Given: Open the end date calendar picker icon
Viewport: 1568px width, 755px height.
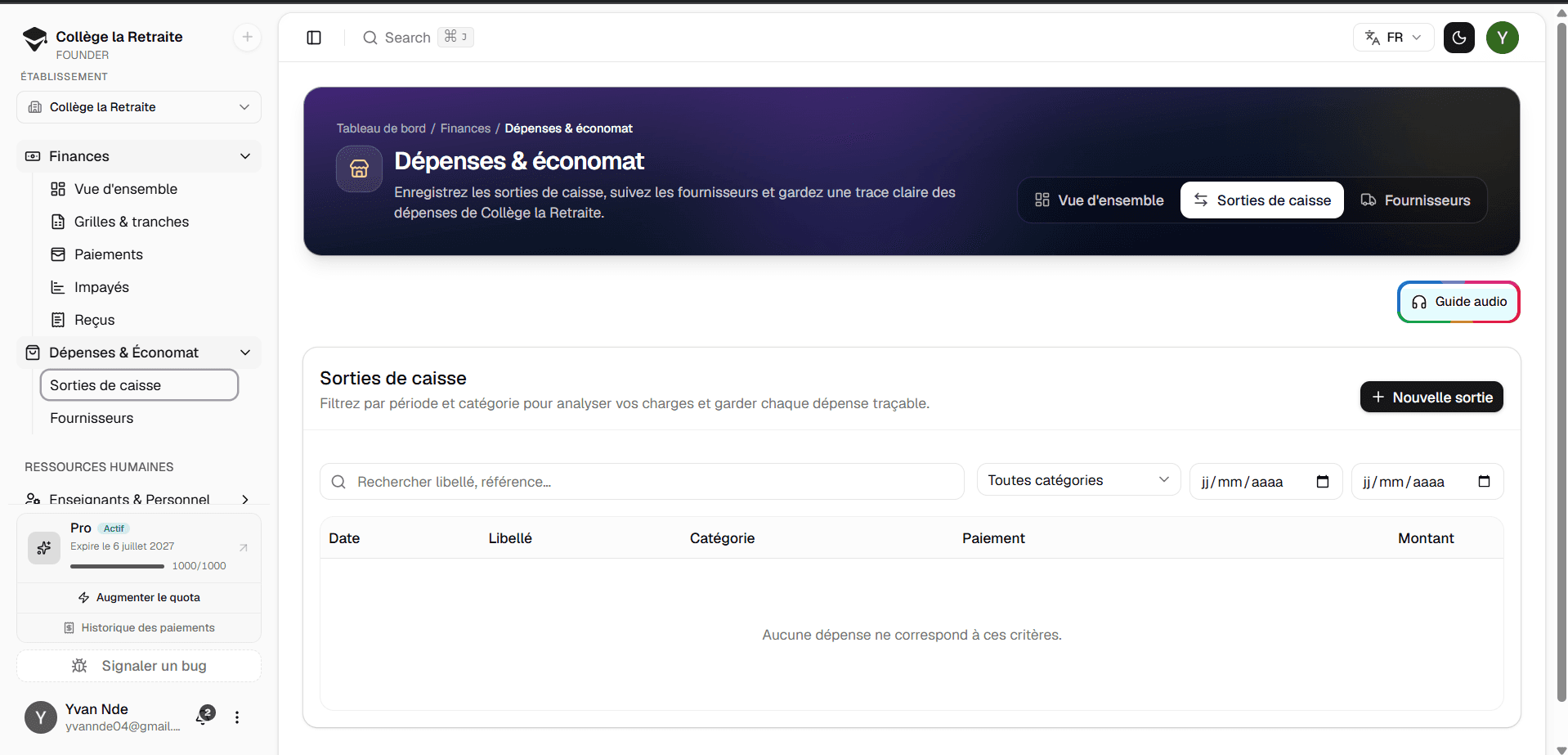Looking at the screenshot, I should tap(1485, 481).
